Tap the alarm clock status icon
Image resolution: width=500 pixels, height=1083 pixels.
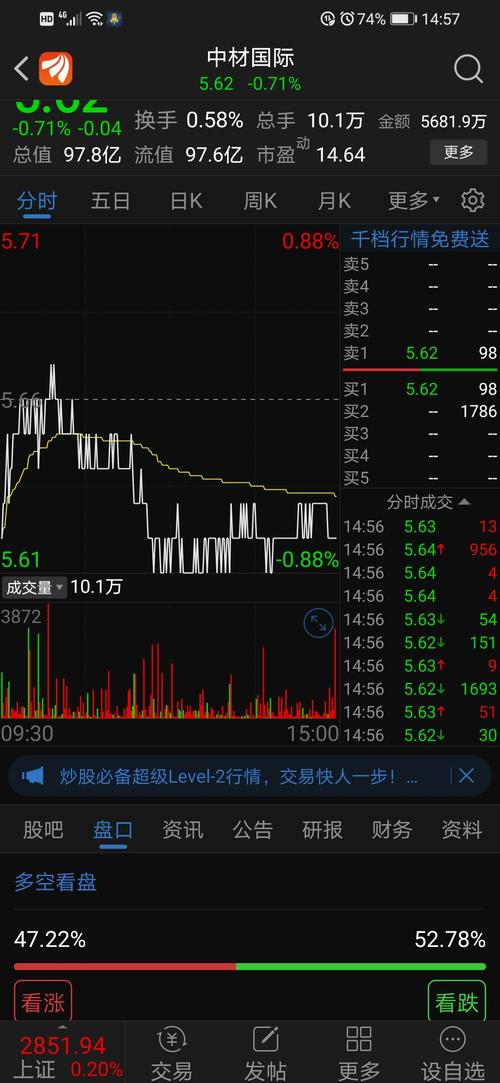coord(347,19)
